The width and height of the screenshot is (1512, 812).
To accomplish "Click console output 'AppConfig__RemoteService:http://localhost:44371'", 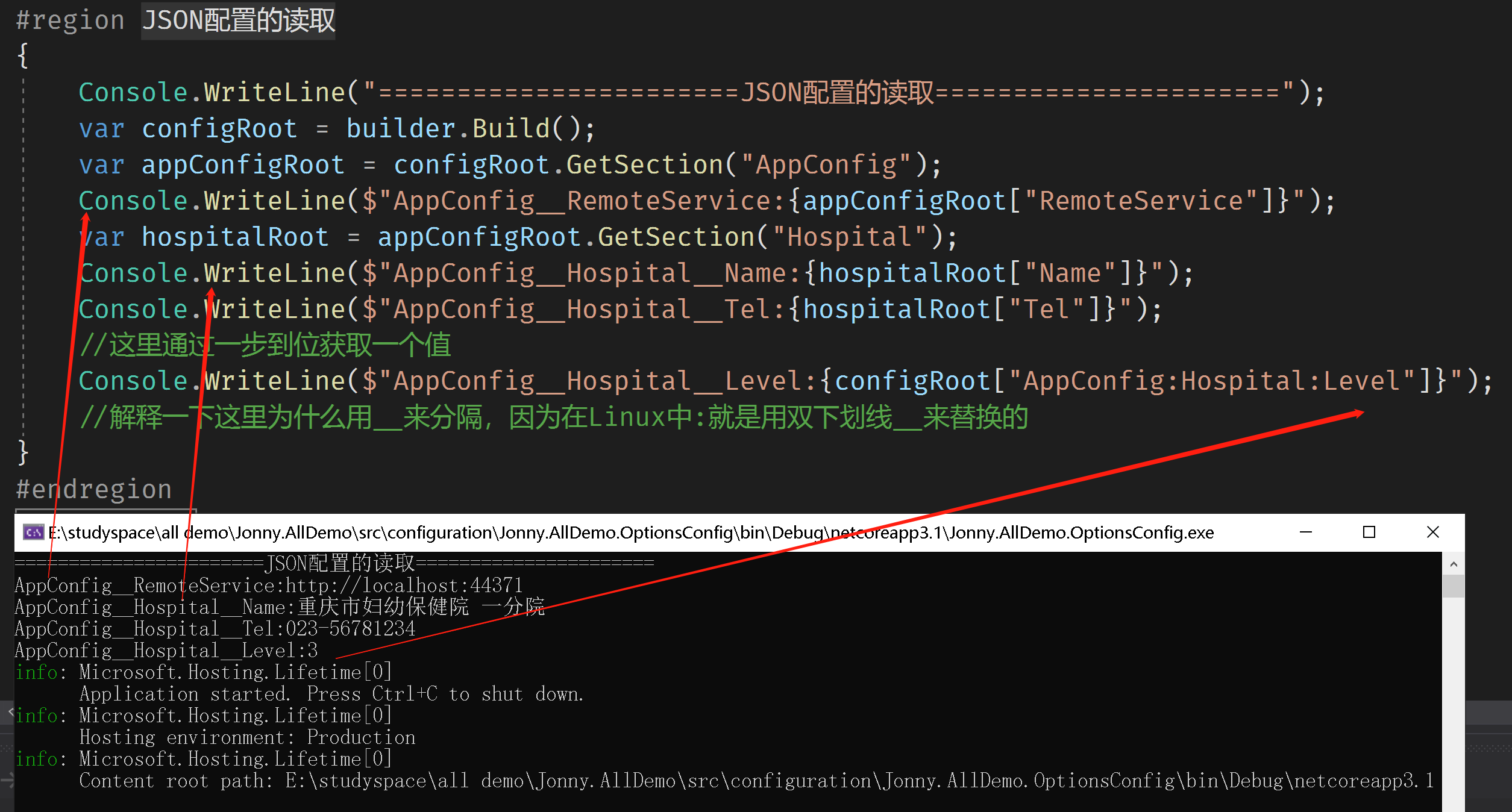I will [x=269, y=586].
